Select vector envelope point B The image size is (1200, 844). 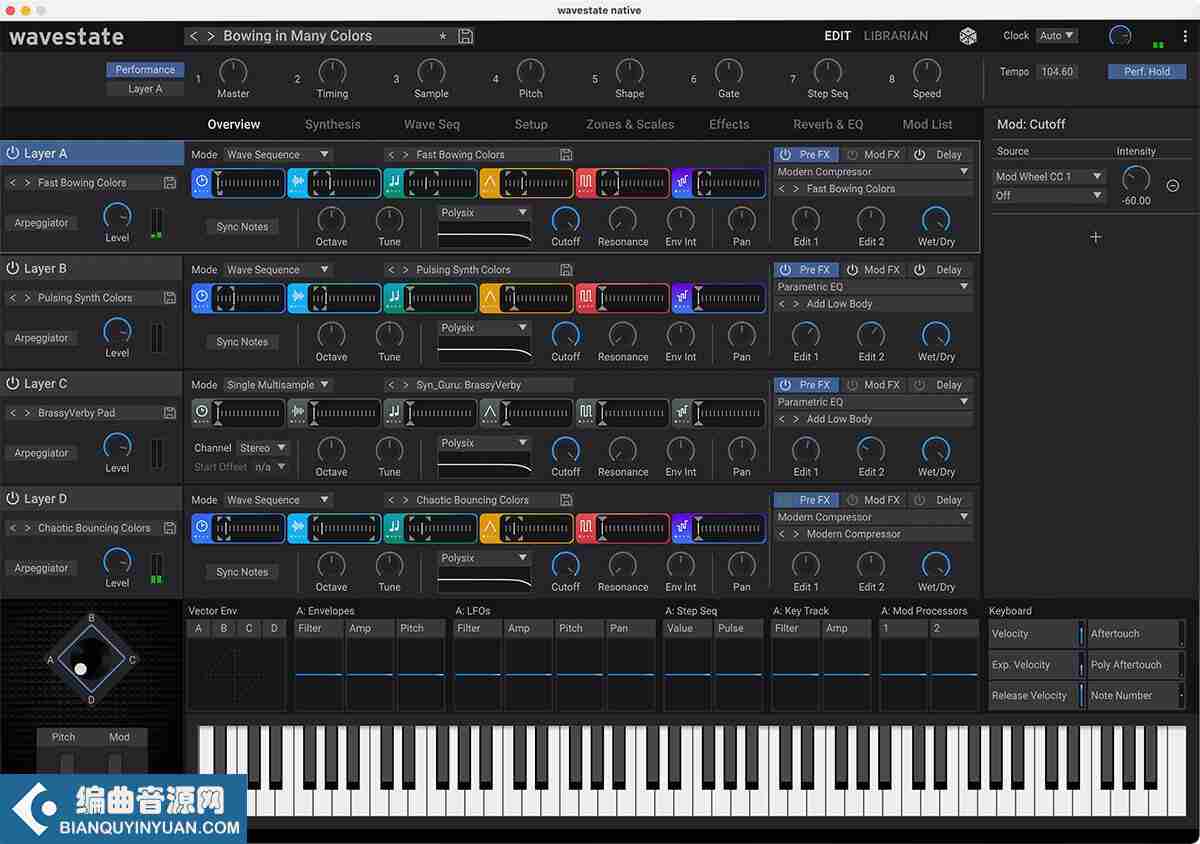pyautogui.click(x=223, y=629)
